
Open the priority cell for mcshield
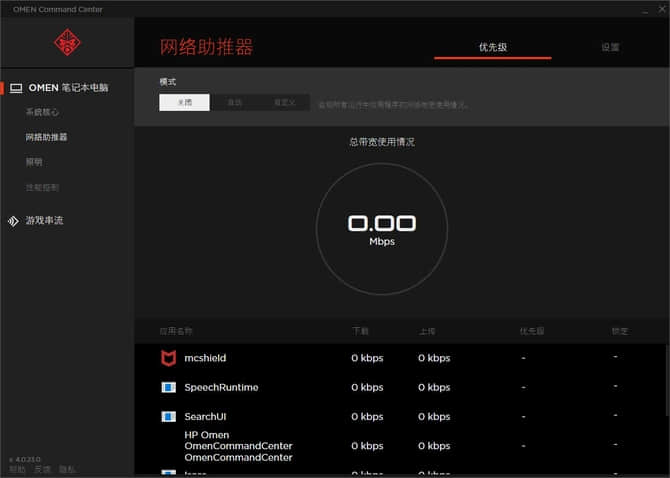(x=523, y=358)
